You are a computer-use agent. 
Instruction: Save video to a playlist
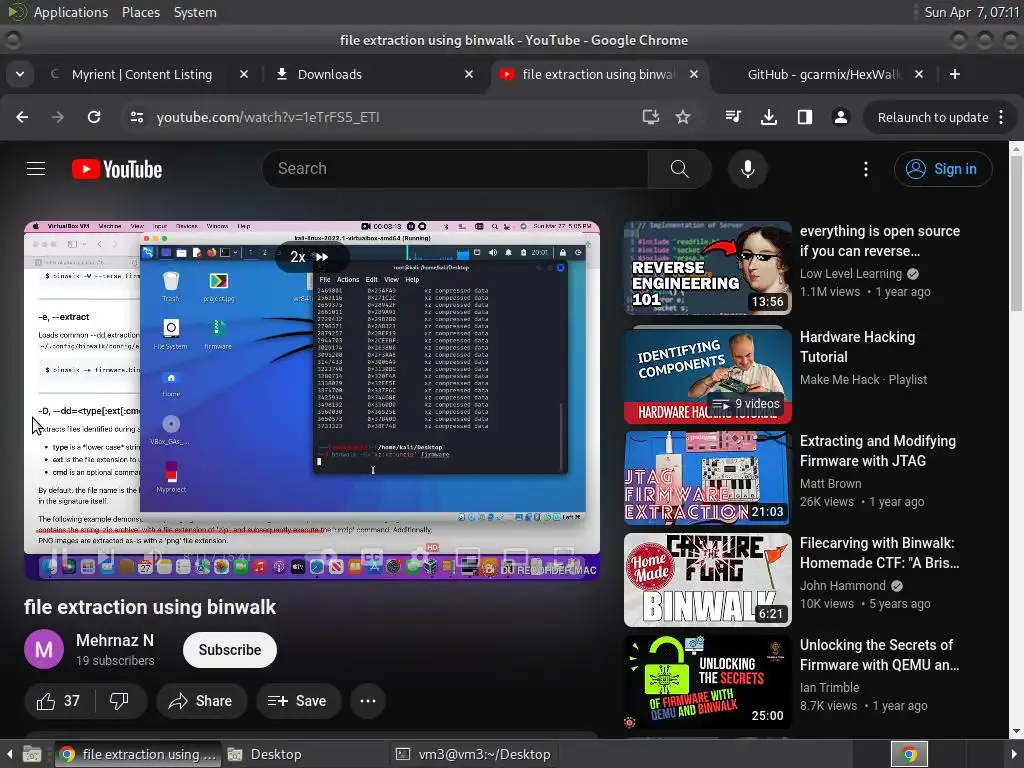pos(298,701)
